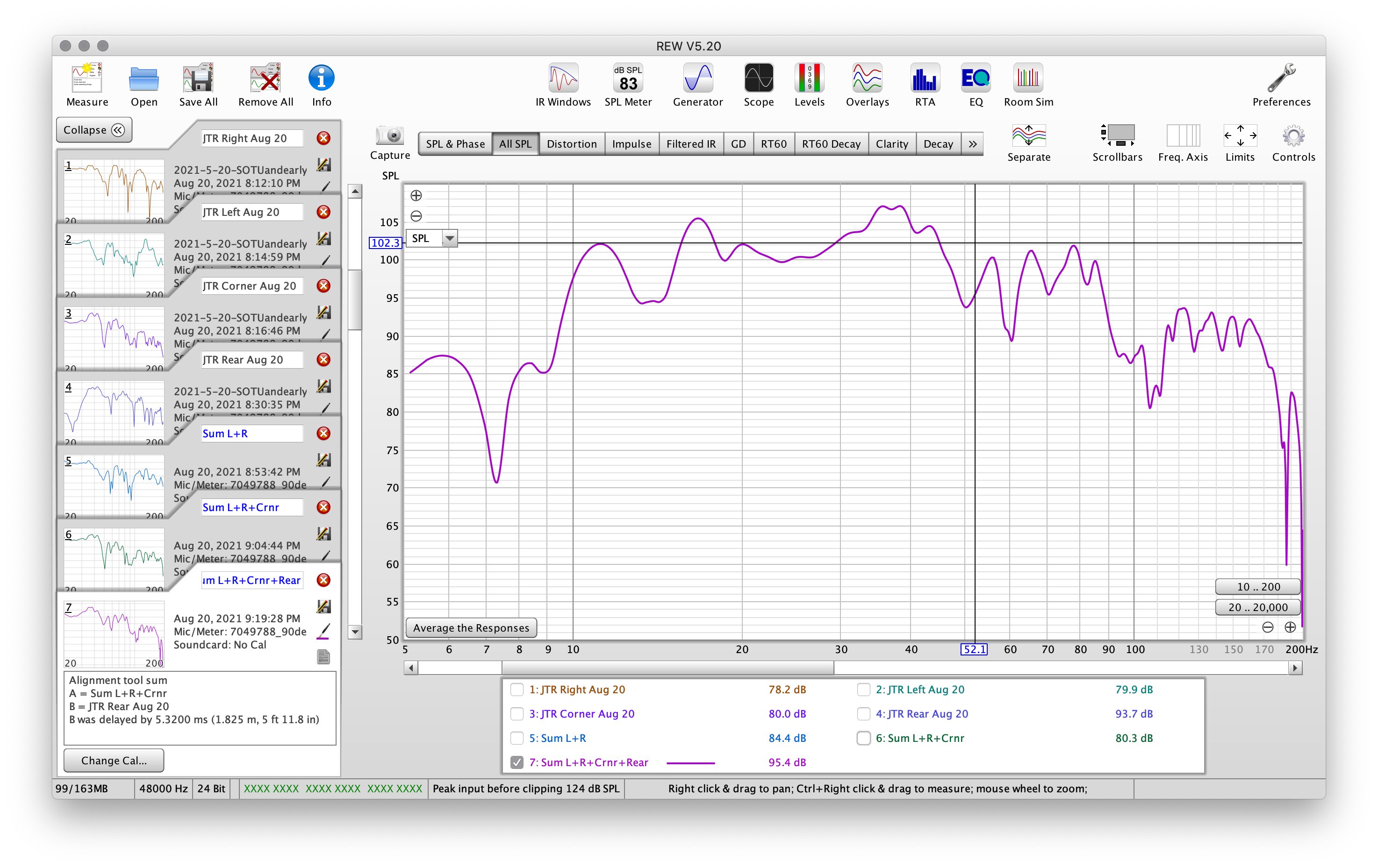Open the SPL axis dropdown

450,238
